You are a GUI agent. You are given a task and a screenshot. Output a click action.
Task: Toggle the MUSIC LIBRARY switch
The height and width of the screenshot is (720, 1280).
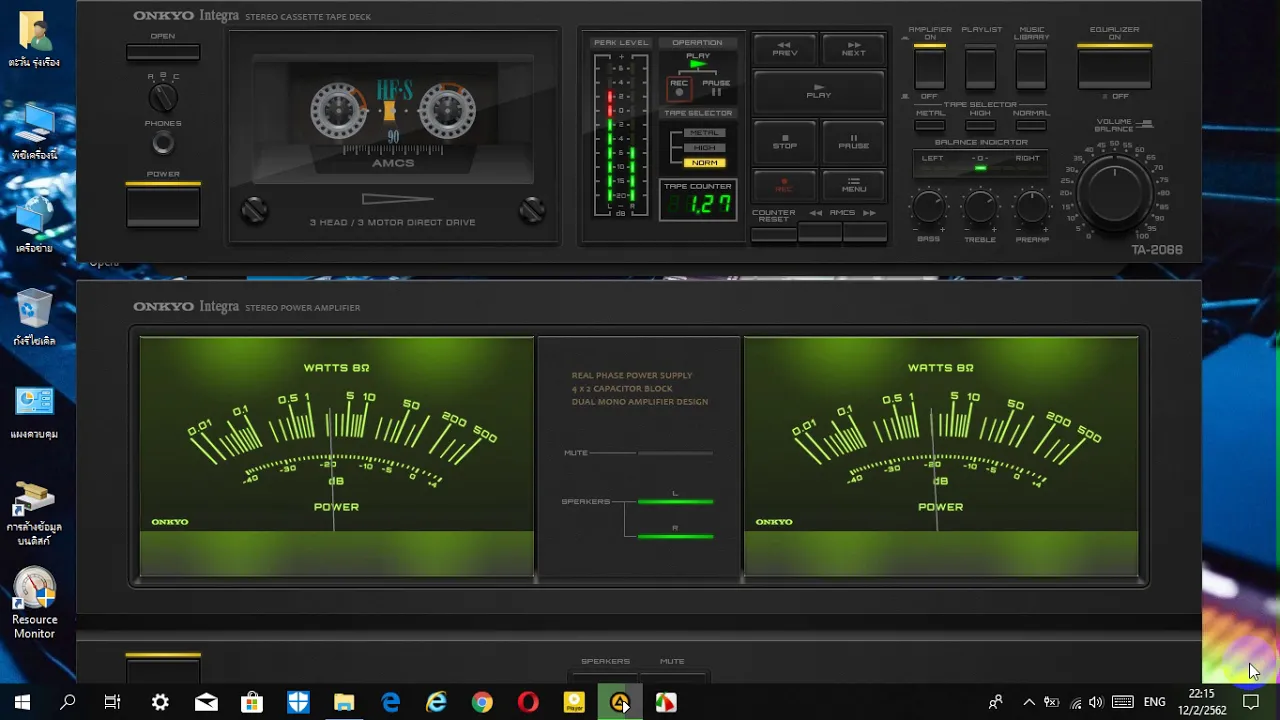click(1031, 67)
